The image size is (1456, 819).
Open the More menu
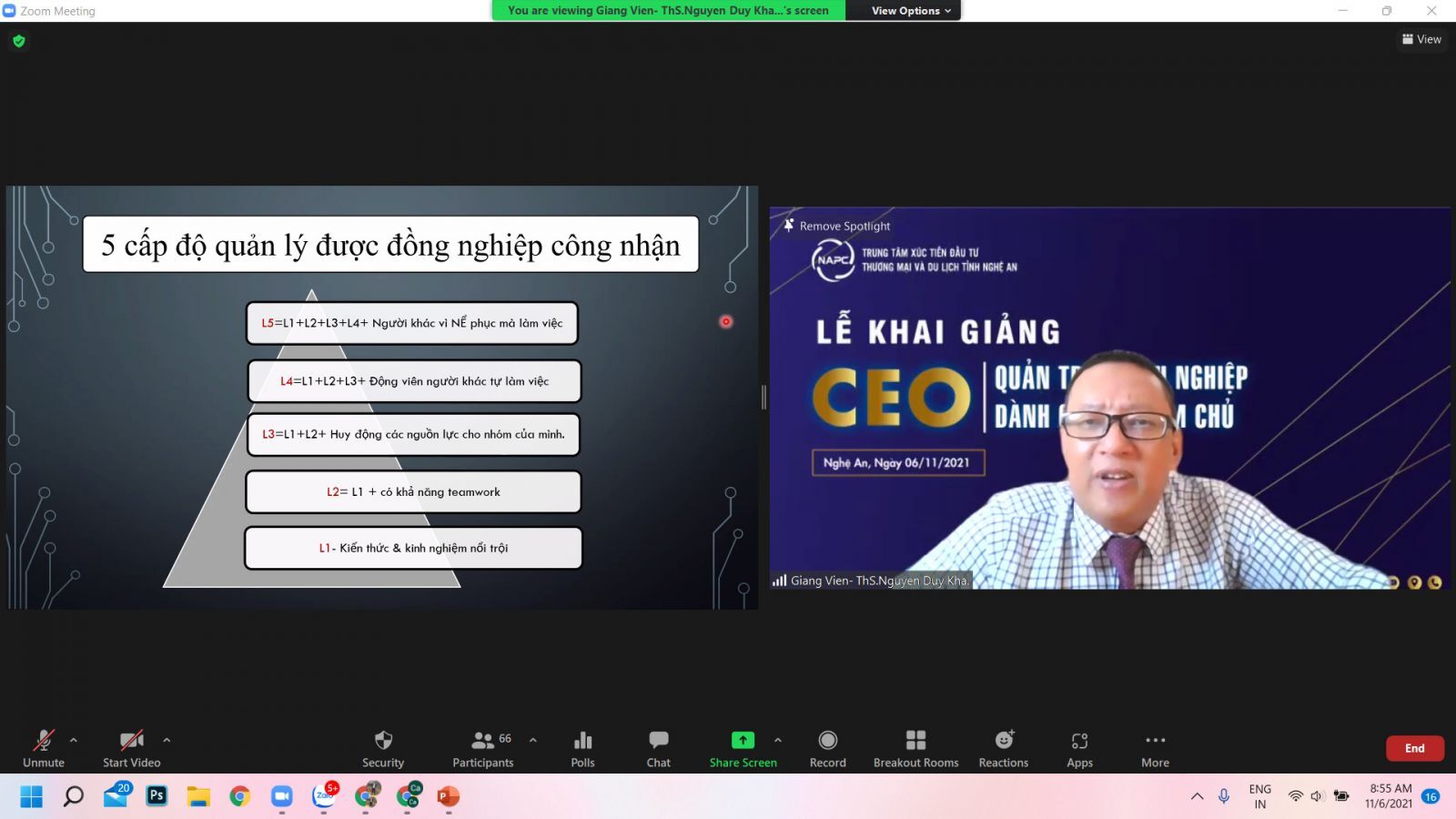pos(1155,748)
